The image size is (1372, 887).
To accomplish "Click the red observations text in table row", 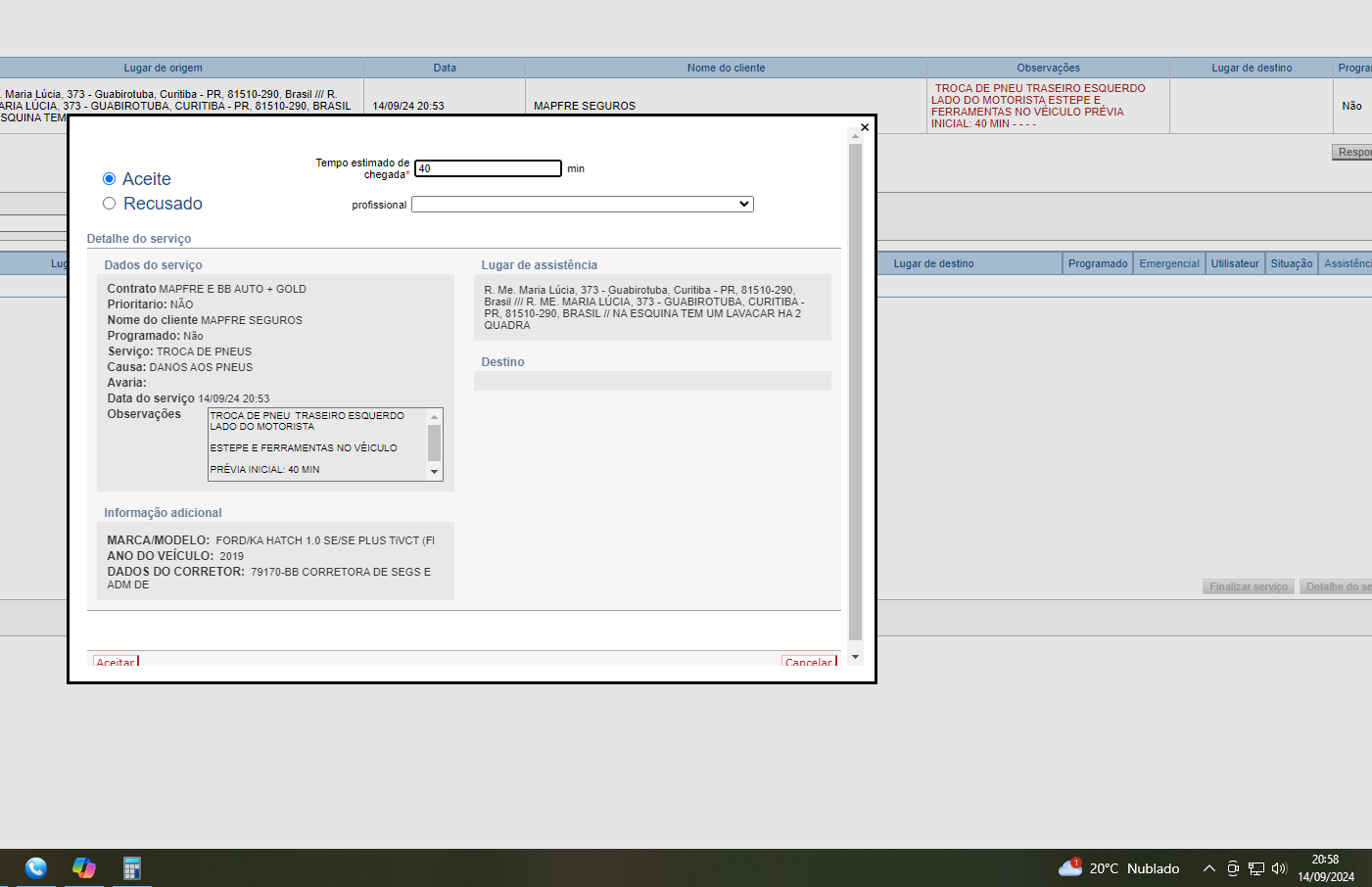I will [x=1038, y=106].
